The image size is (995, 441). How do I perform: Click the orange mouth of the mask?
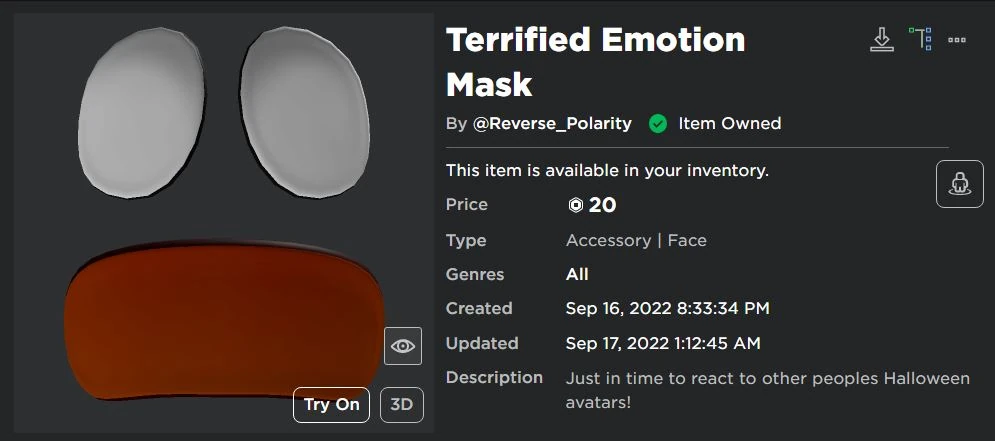(x=222, y=318)
